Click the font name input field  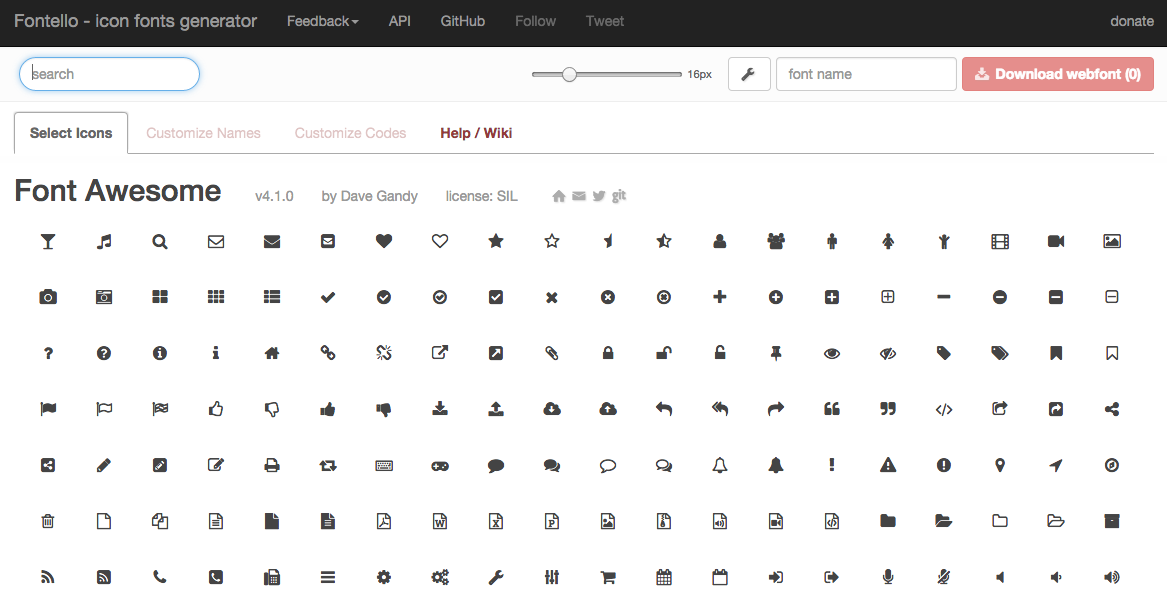[x=866, y=73]
